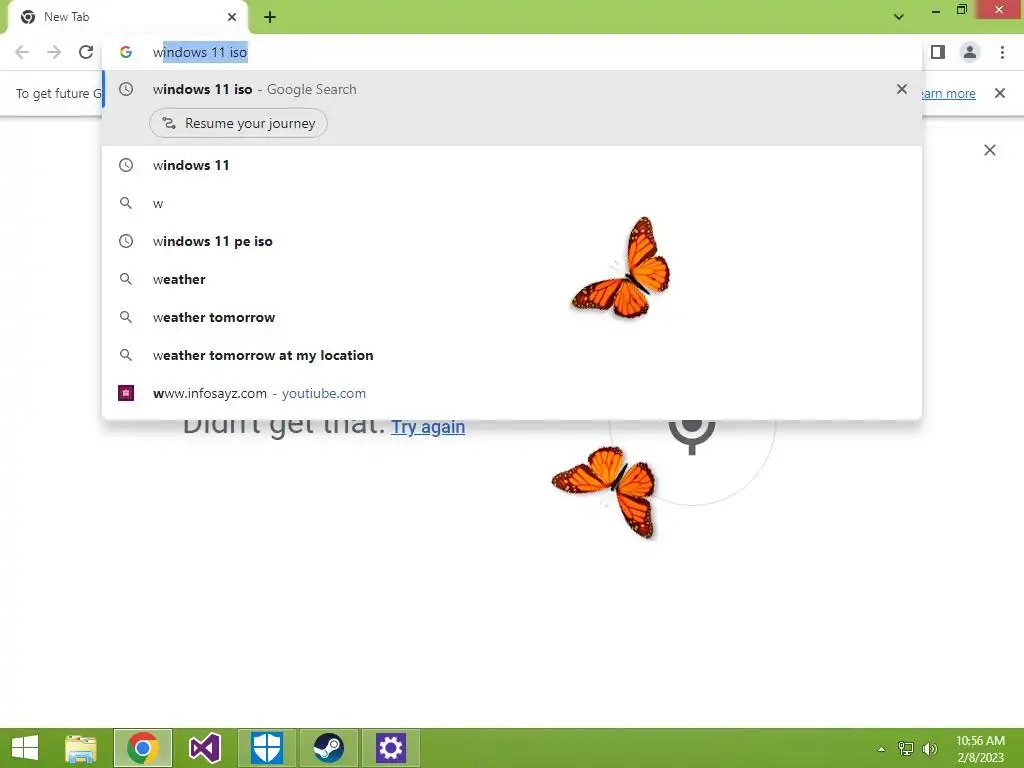
Task: Close the New Tab tab
Action: [232, 17]
